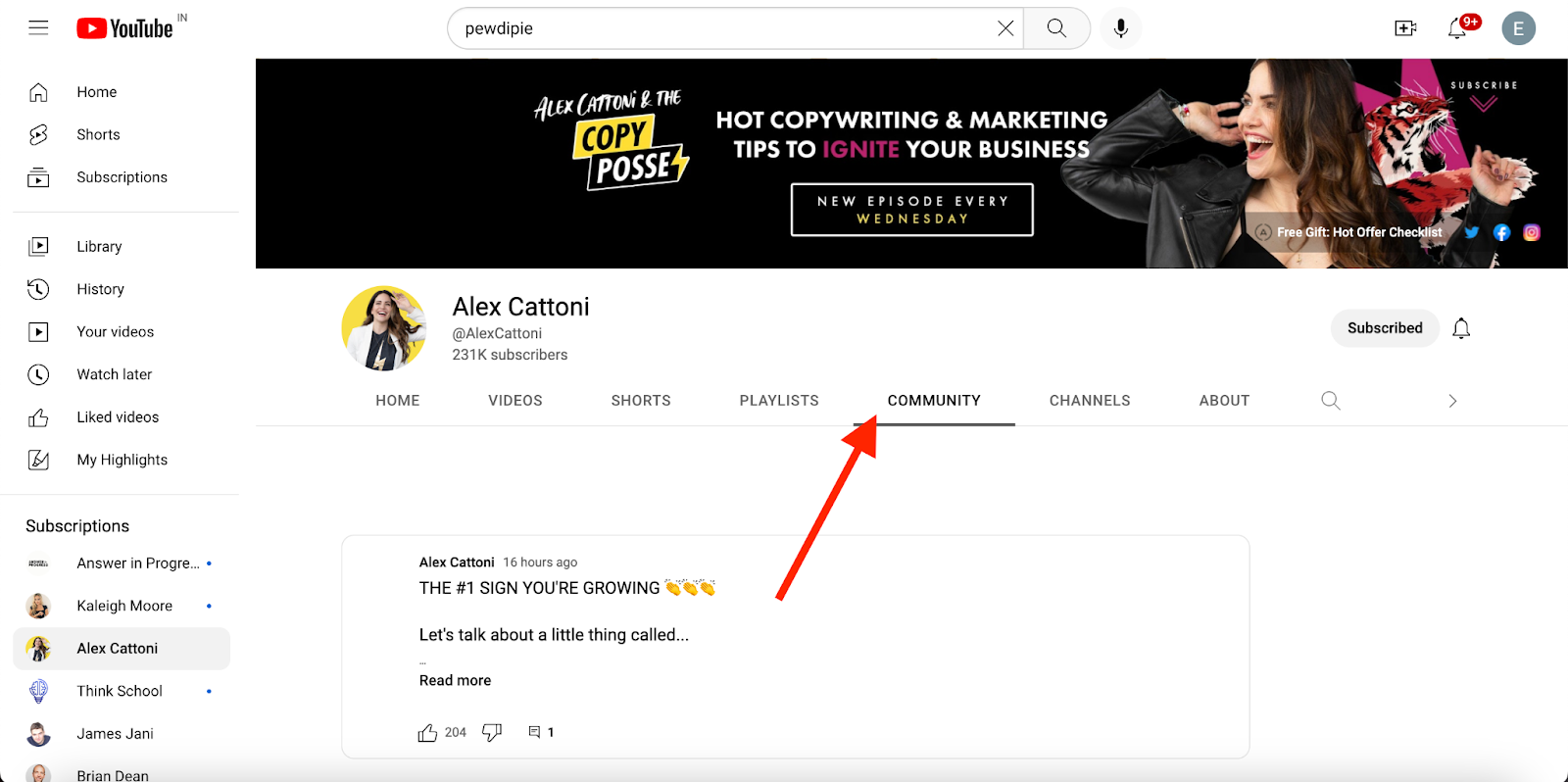The image size is (1568, 782).
Task: Click the voice search microphone icon
Action: [1121, 28]
